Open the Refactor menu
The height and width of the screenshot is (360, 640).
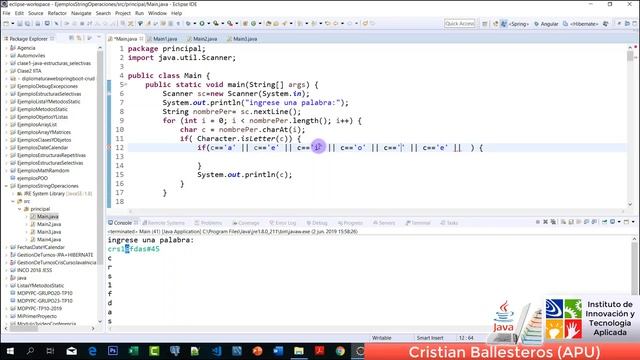tap(57, 13)
